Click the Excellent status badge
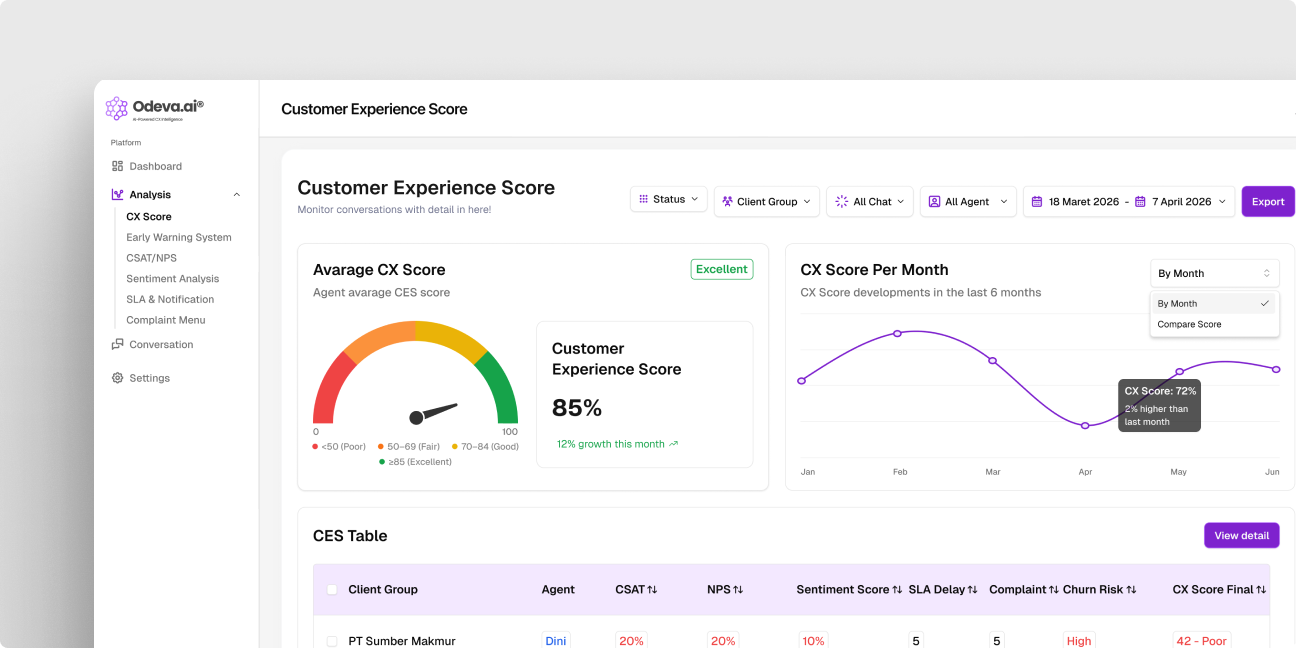The width and height of the screenshot is (1296, 648). (722, 269)
